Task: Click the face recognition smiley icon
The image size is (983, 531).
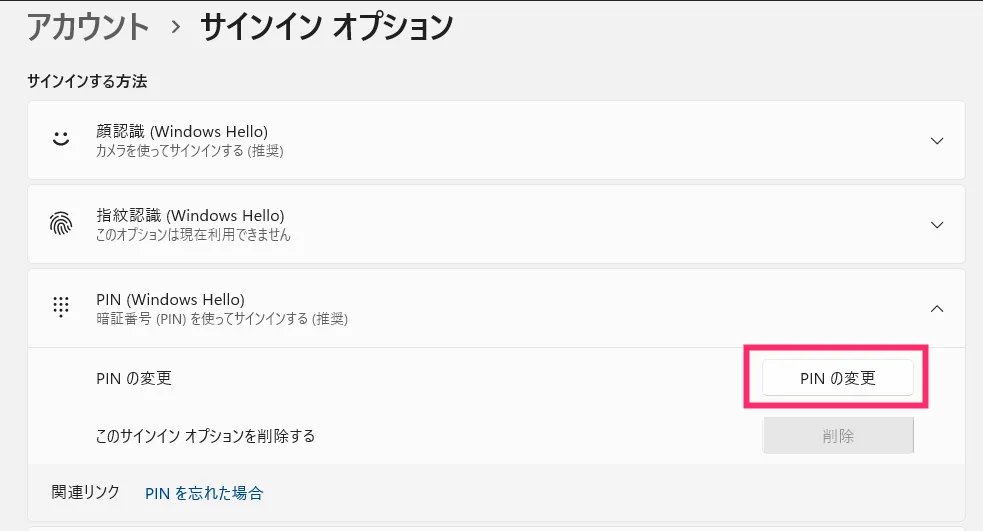Action: point(62,140)
